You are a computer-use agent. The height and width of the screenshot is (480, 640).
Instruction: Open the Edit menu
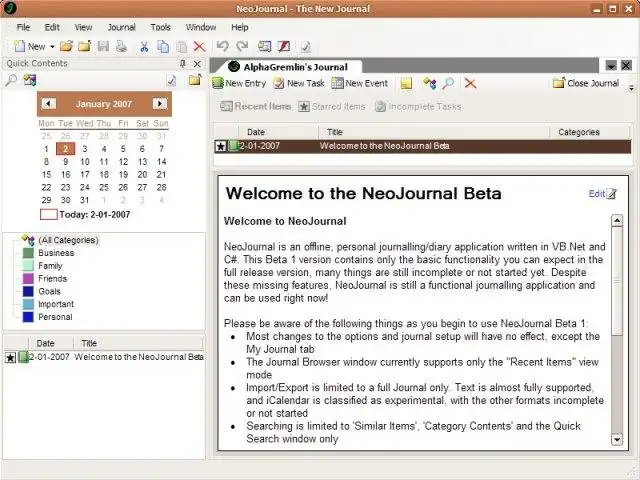(x=52, y=27)
